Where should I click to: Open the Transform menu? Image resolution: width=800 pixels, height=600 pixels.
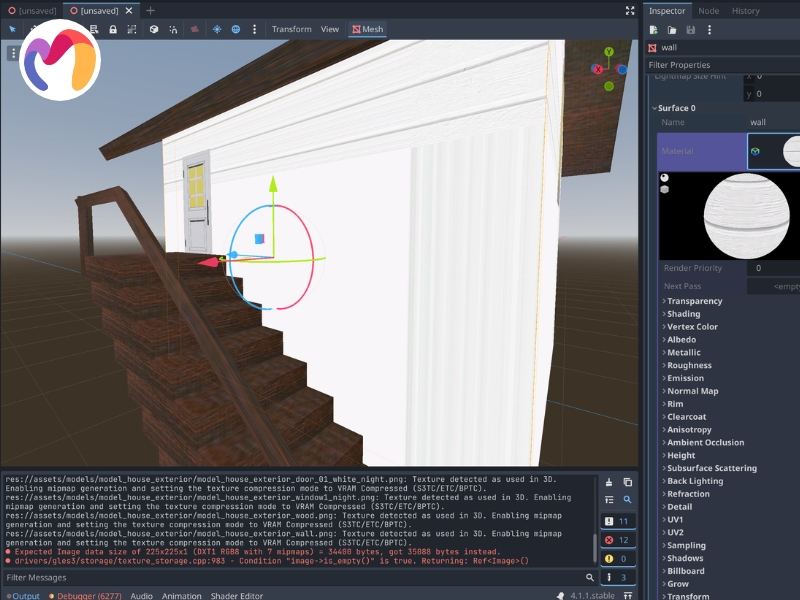[x=292, y=29]
